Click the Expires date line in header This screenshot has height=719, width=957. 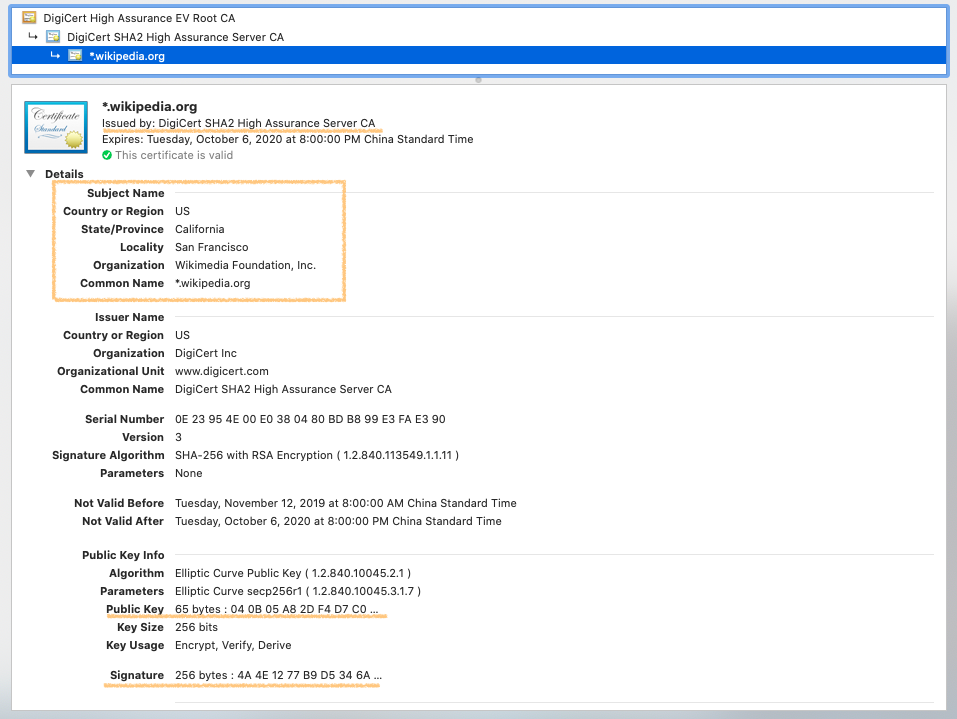point(287,139)
